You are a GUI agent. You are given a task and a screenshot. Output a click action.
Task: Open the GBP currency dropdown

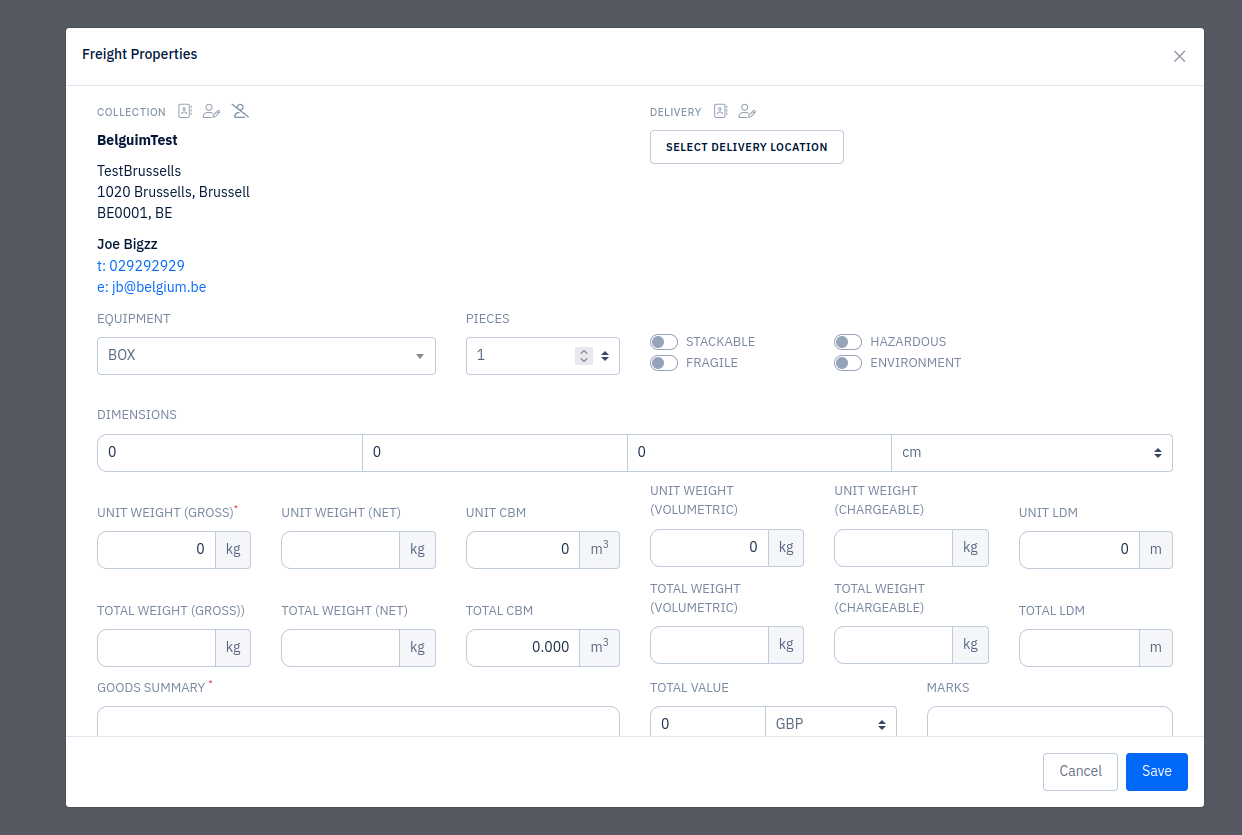click(x=830, y=724)
